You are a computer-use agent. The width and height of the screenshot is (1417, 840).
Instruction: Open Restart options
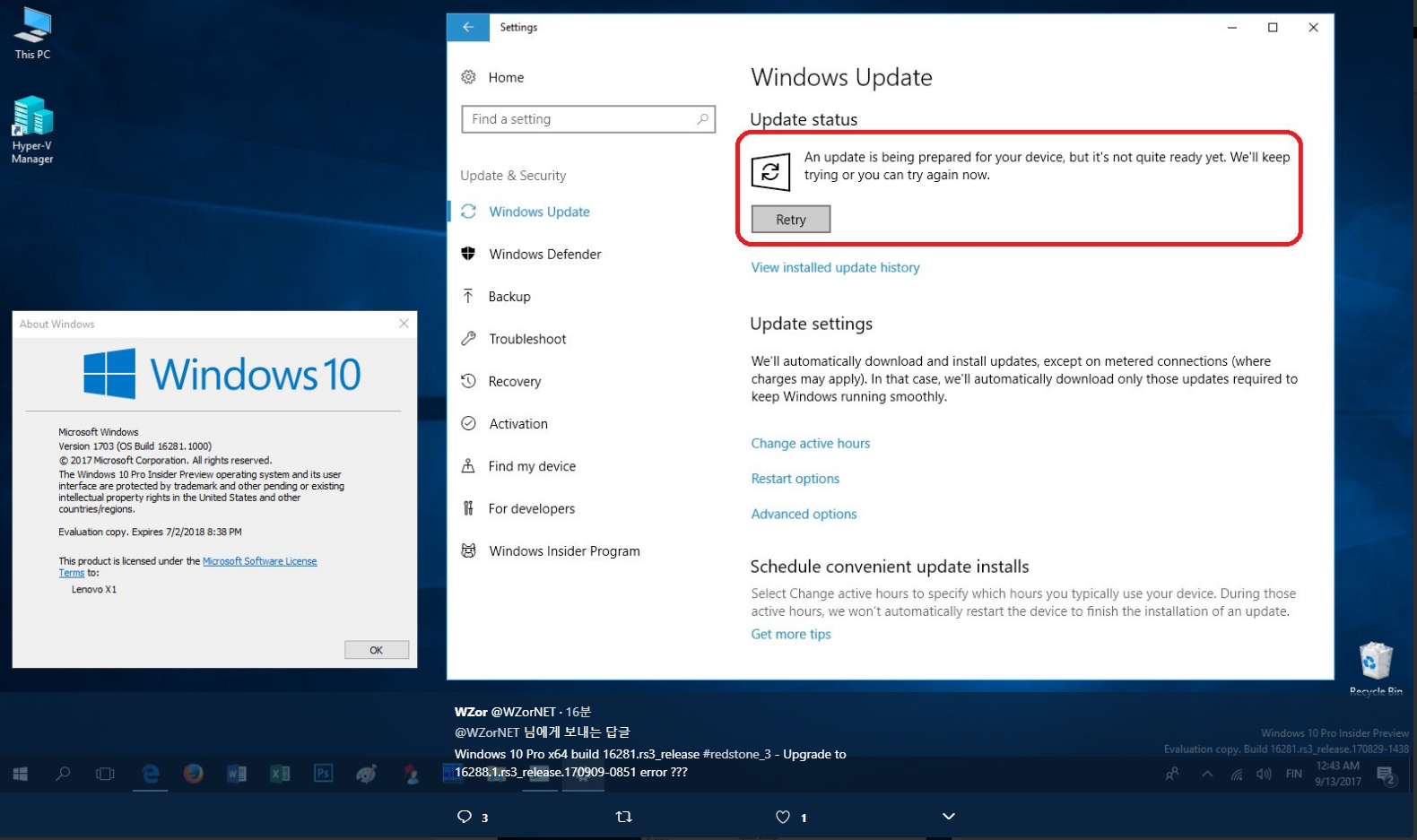pos(795,479)
